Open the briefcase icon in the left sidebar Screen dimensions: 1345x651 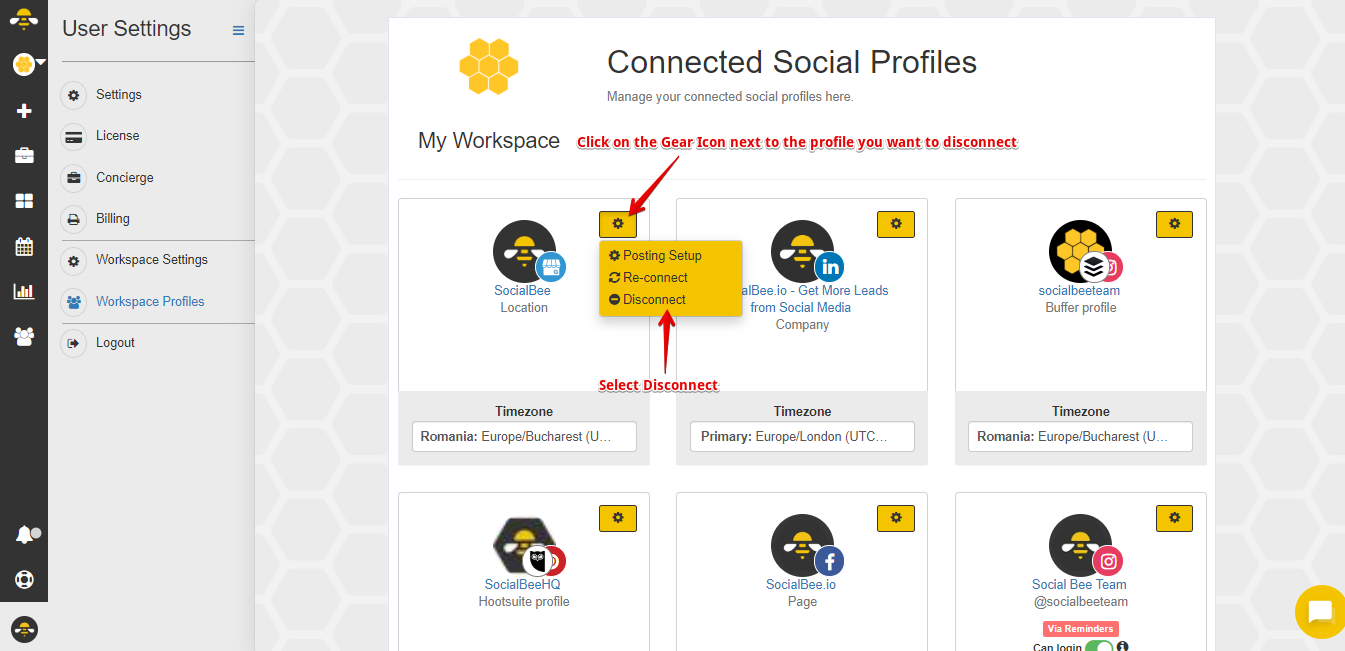(x=24, y=155)
